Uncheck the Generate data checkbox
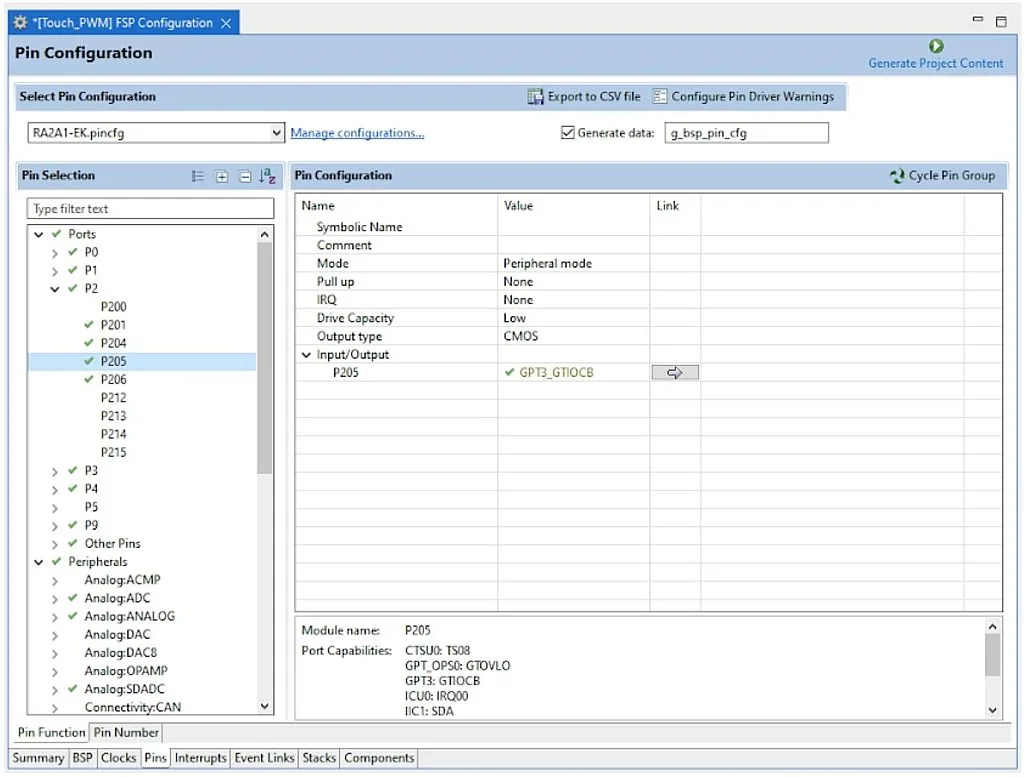The width and height of the screenshot is (1024, 777). coord(568,133)
